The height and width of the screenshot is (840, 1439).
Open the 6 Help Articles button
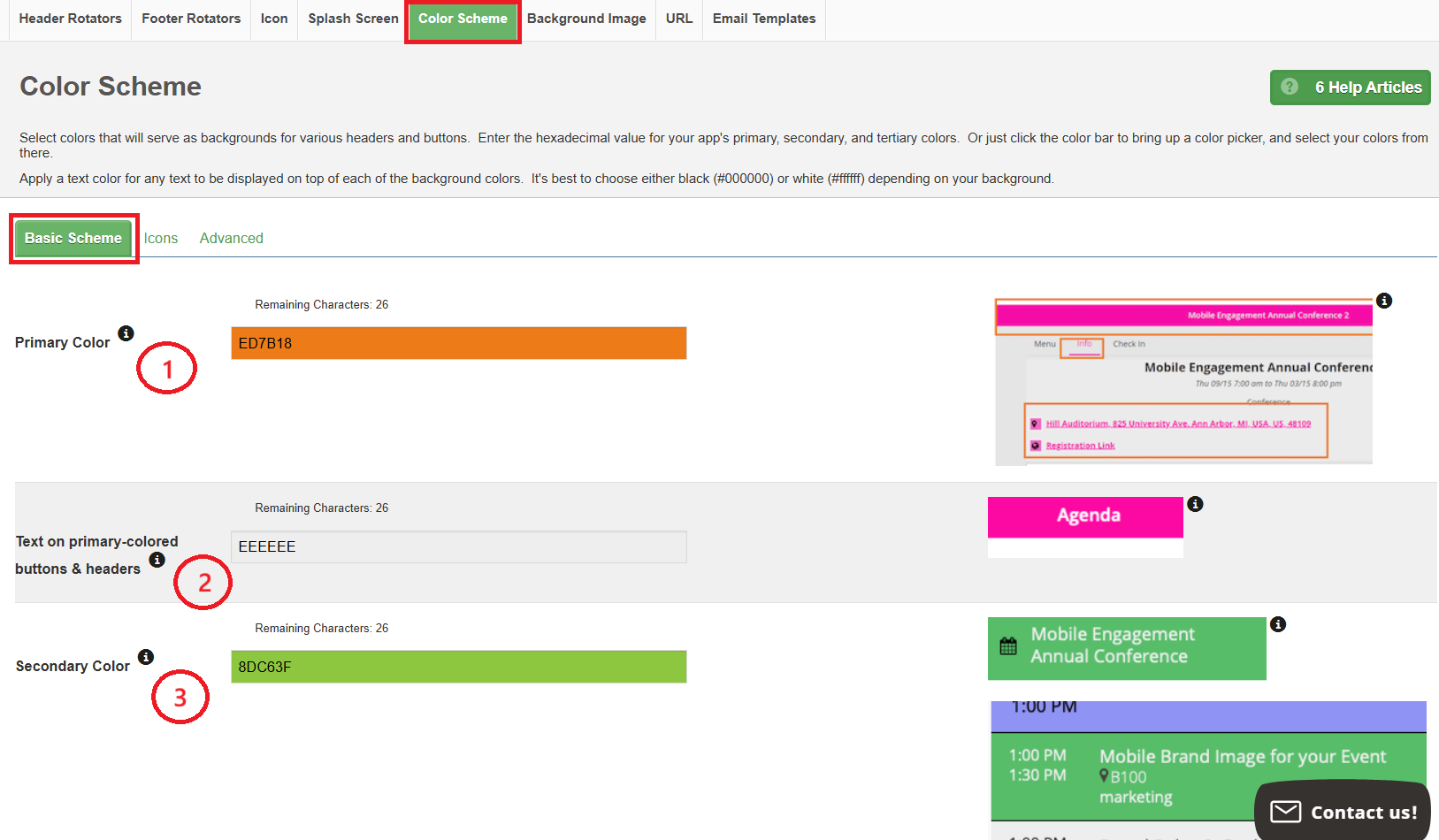tap(1350, 88)
